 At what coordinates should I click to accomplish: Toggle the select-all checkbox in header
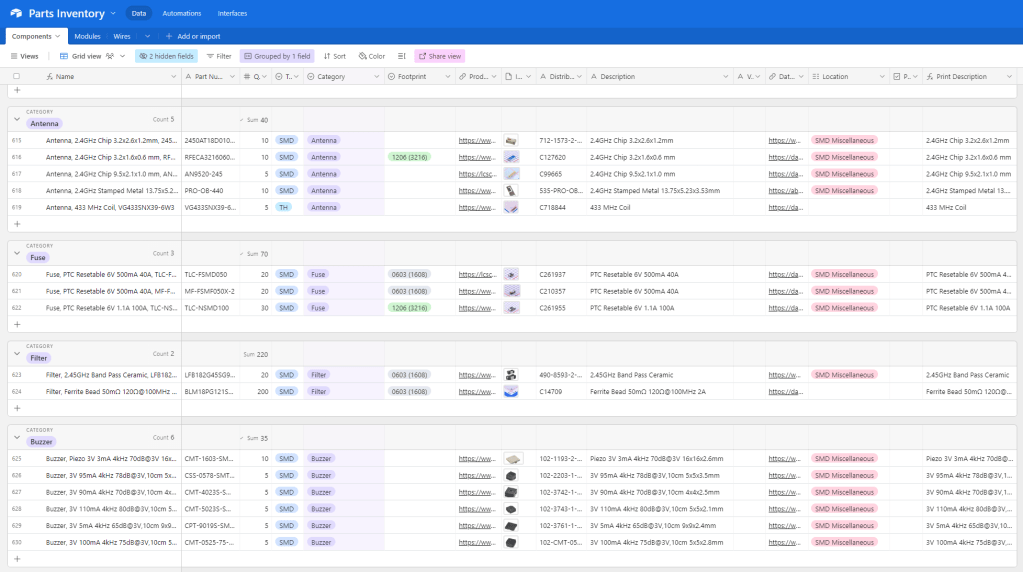pyautogui.click(x=16, y=76)
